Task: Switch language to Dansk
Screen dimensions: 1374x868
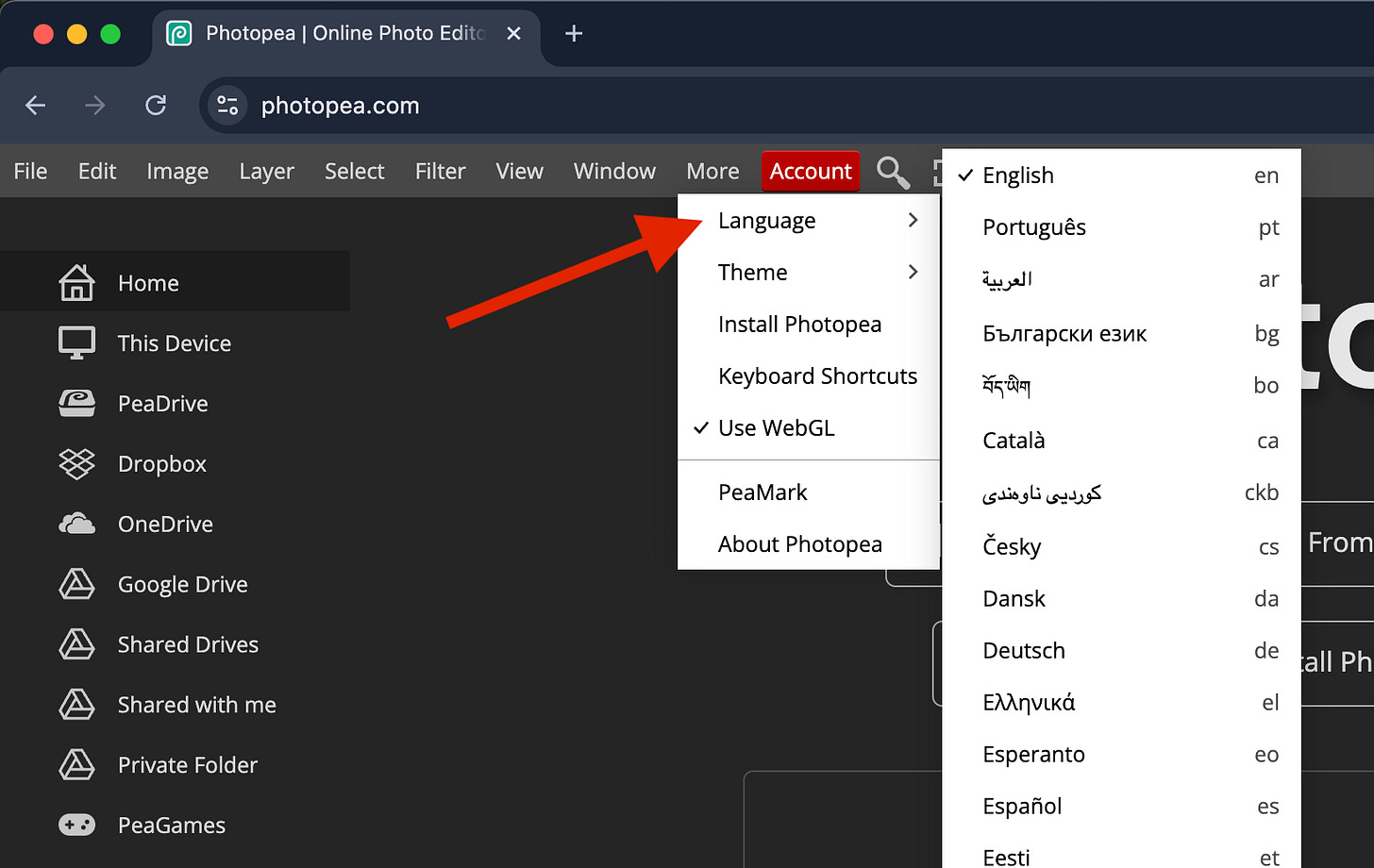Action: [x=1121, y=598]
